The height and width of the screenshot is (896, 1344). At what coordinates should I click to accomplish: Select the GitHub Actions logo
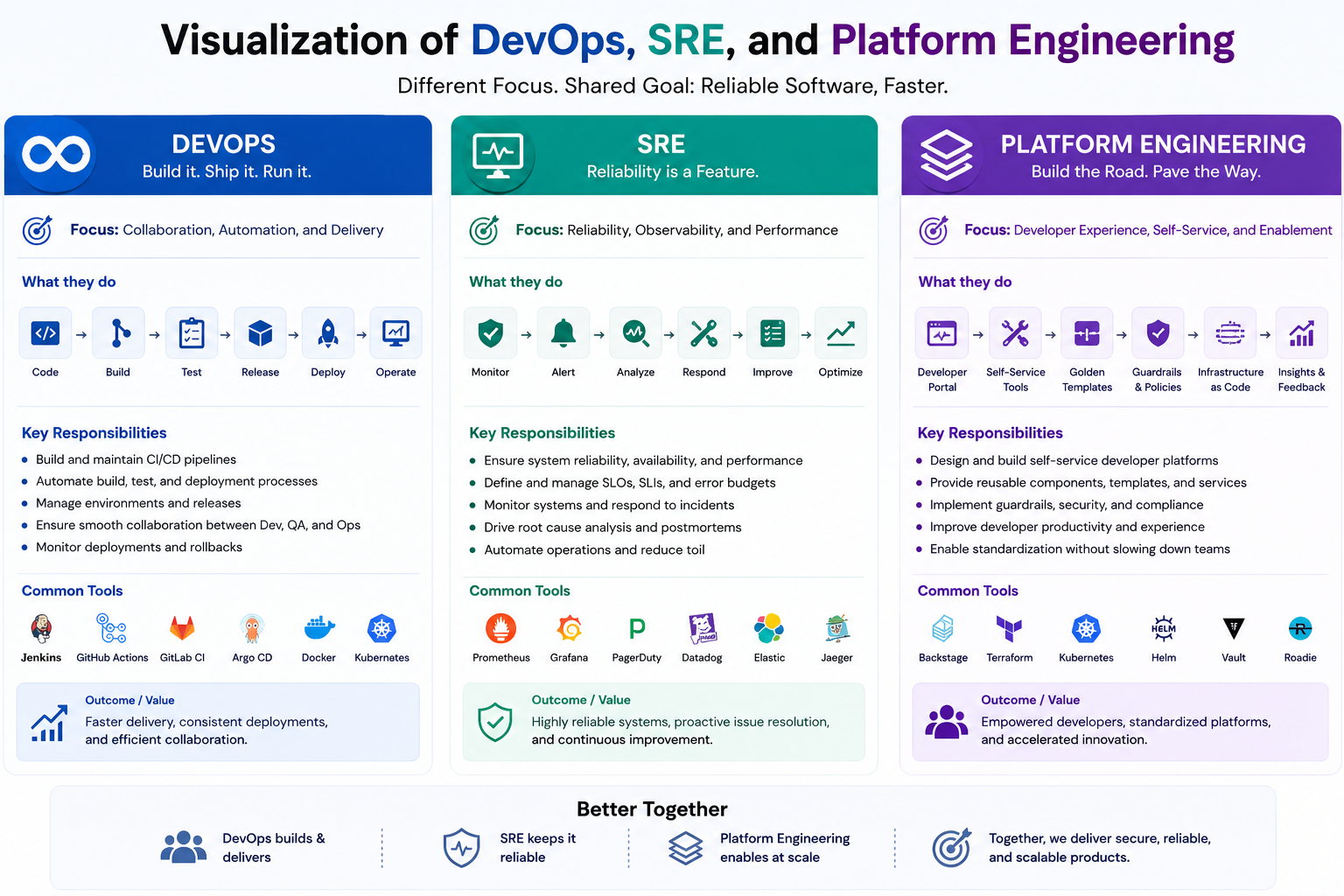[112, 628]
